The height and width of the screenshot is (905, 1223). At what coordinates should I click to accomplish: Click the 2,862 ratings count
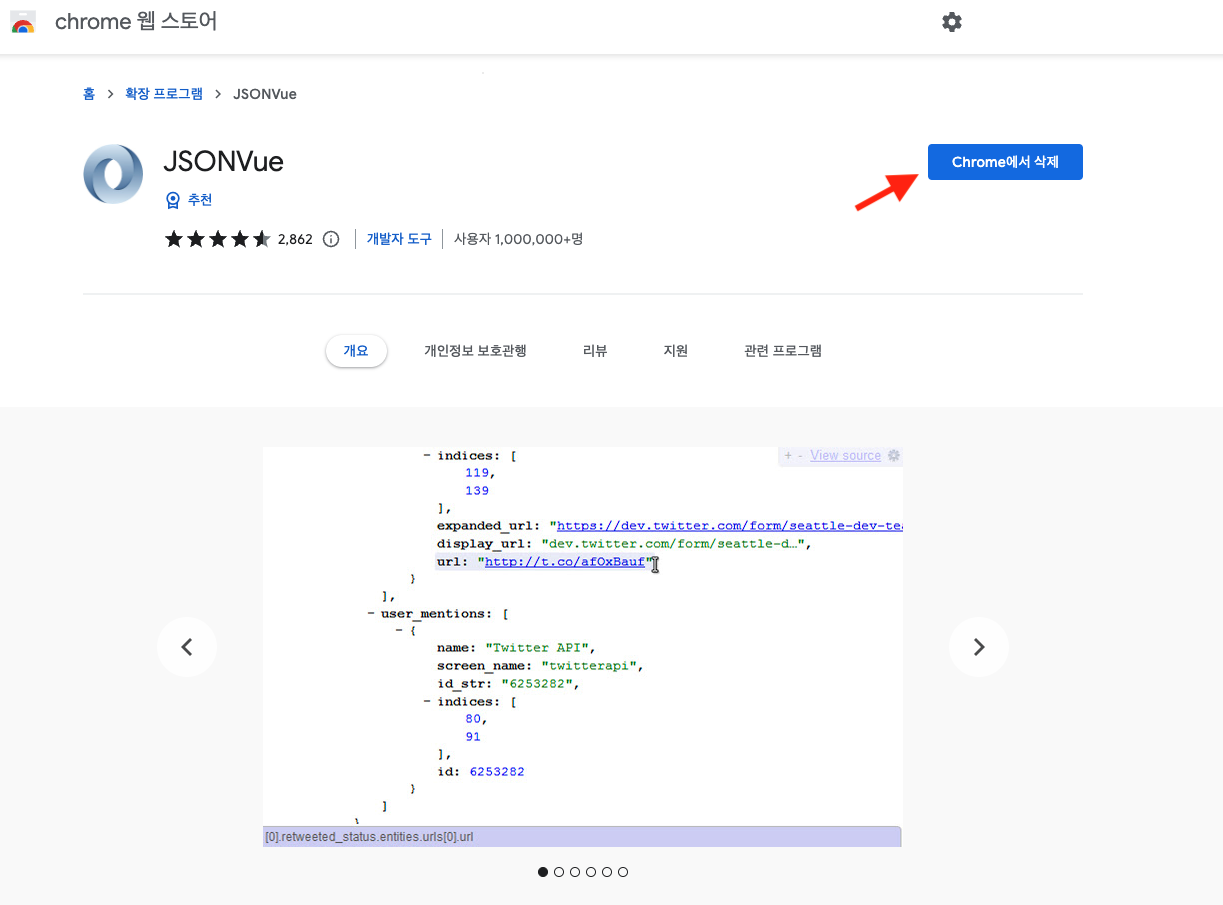click(x=295, y=239)
